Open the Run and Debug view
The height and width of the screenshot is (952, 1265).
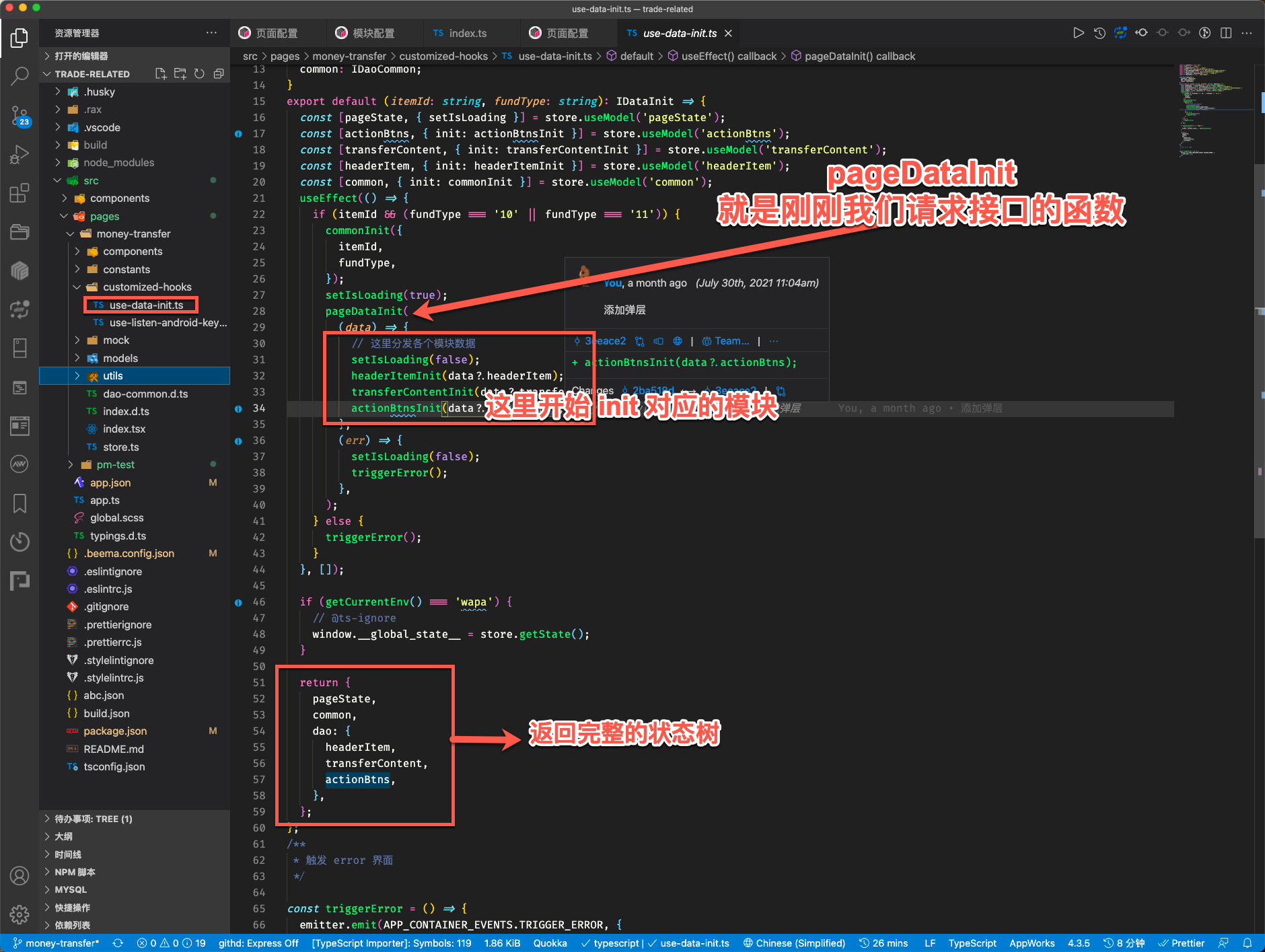click(x=20, y=155)
